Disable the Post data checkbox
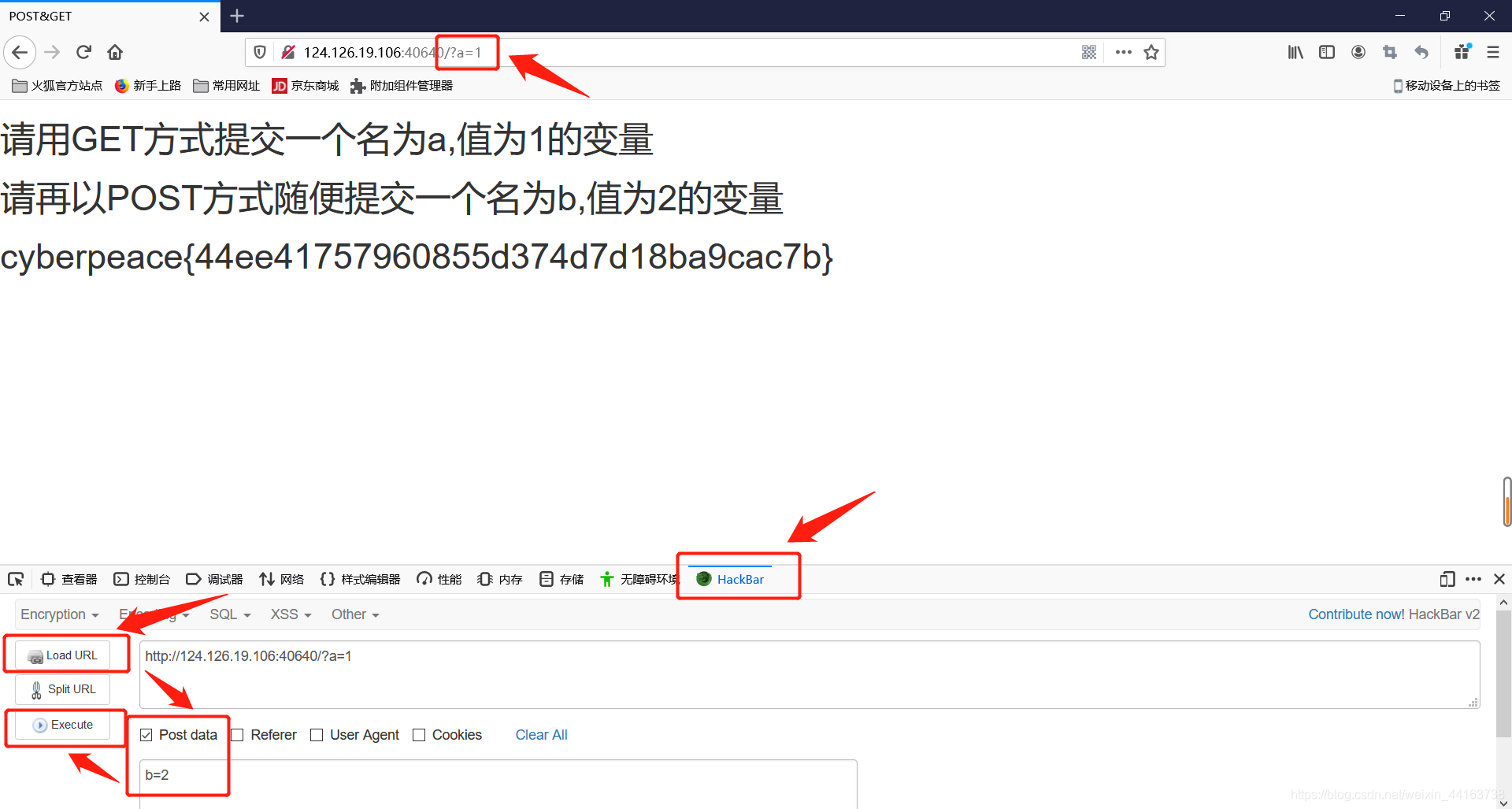The image size is (1512, 809). pyautogui.click(x=146, y=734)
